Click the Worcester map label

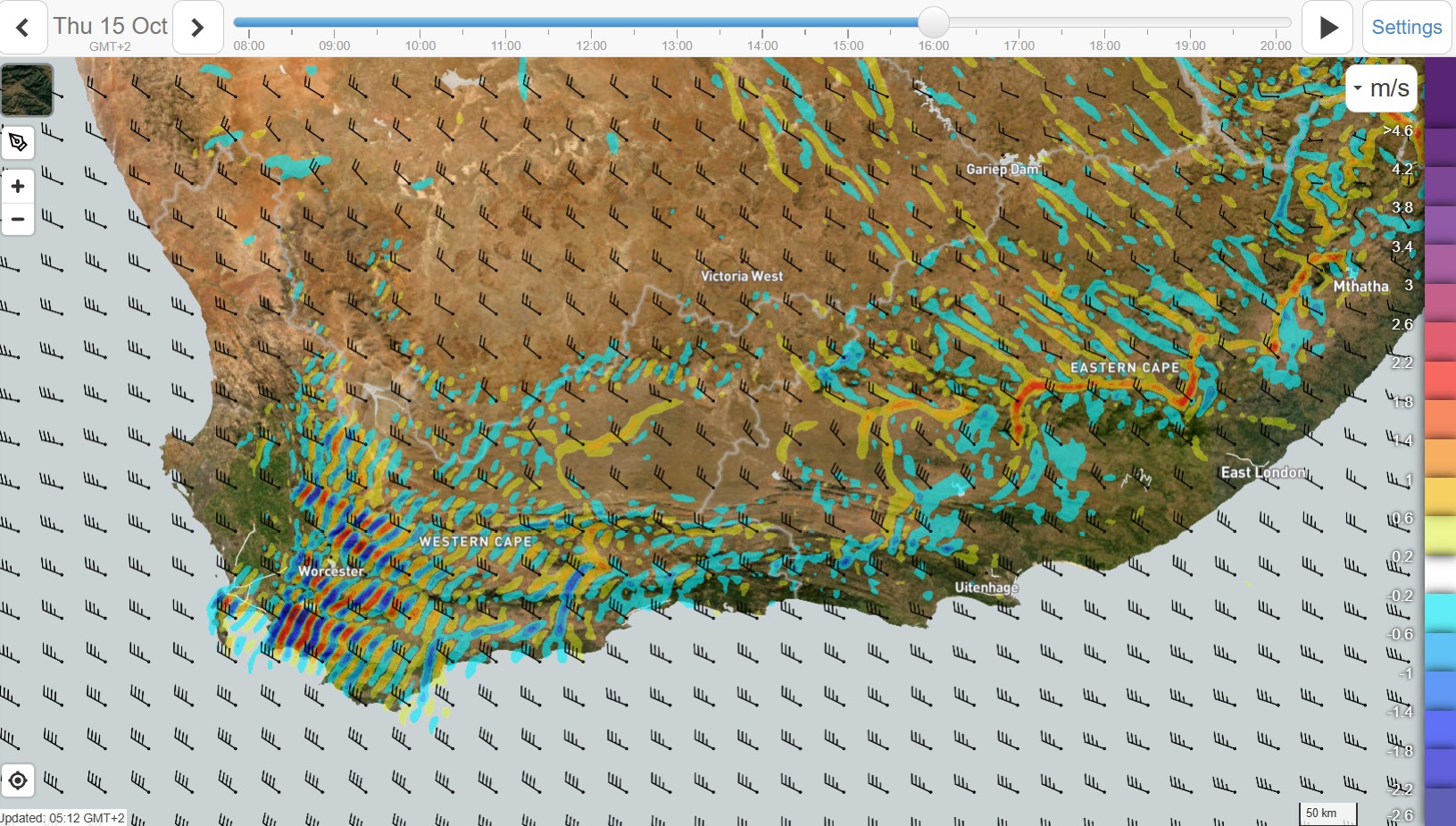click(x=331, y=572)
